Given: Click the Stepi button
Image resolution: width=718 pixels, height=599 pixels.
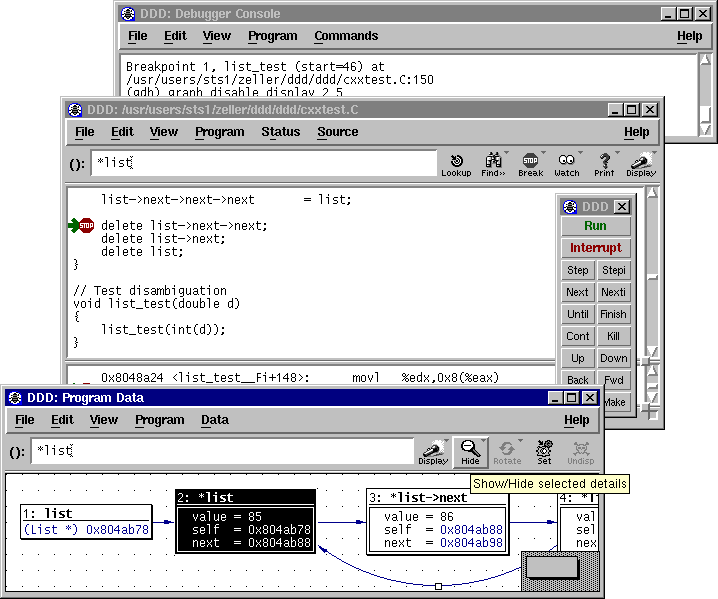Looking at the screenshot, I should pos(614,270).
